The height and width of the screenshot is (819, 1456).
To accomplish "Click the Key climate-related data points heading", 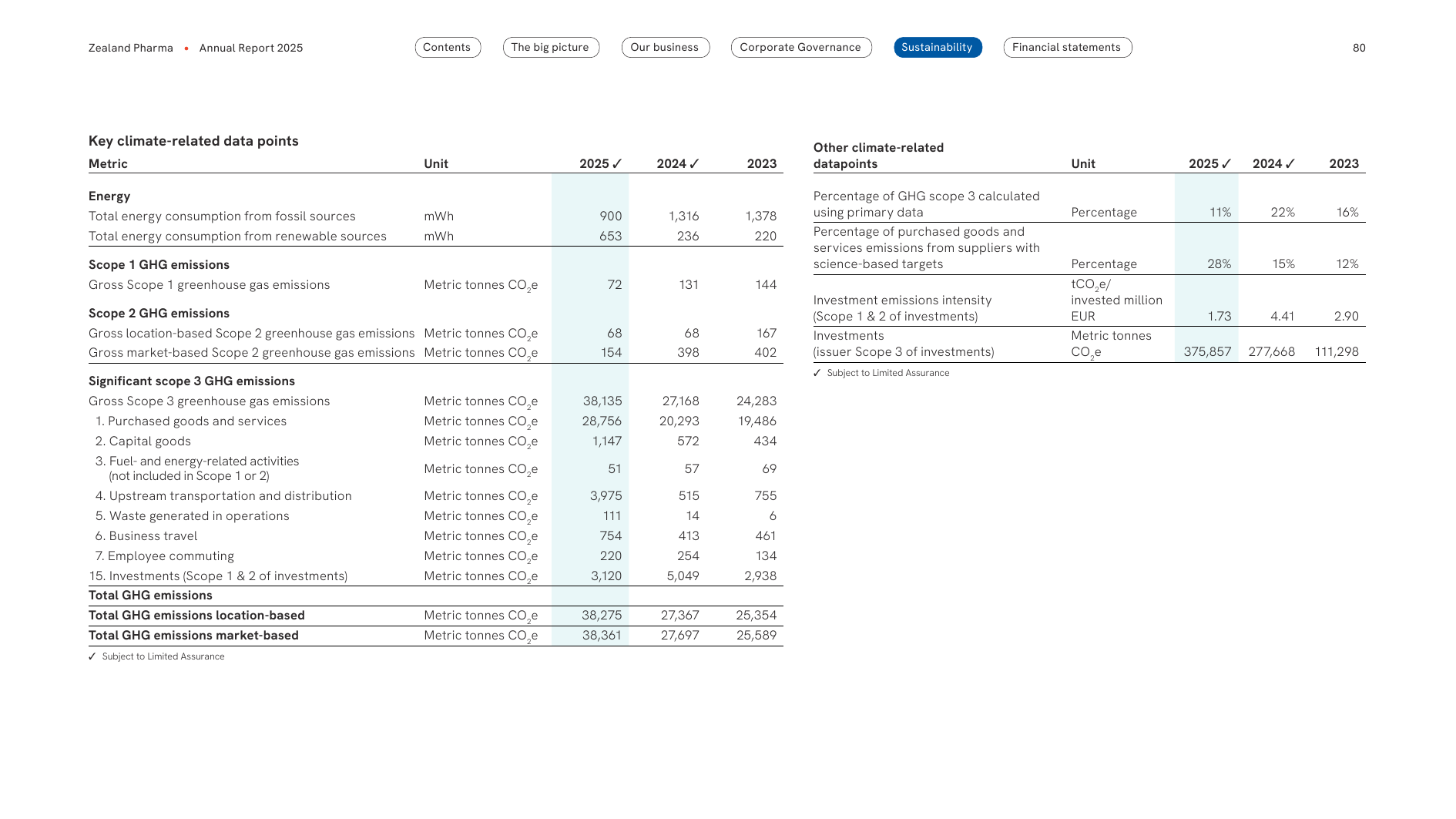I will [193, 141].
